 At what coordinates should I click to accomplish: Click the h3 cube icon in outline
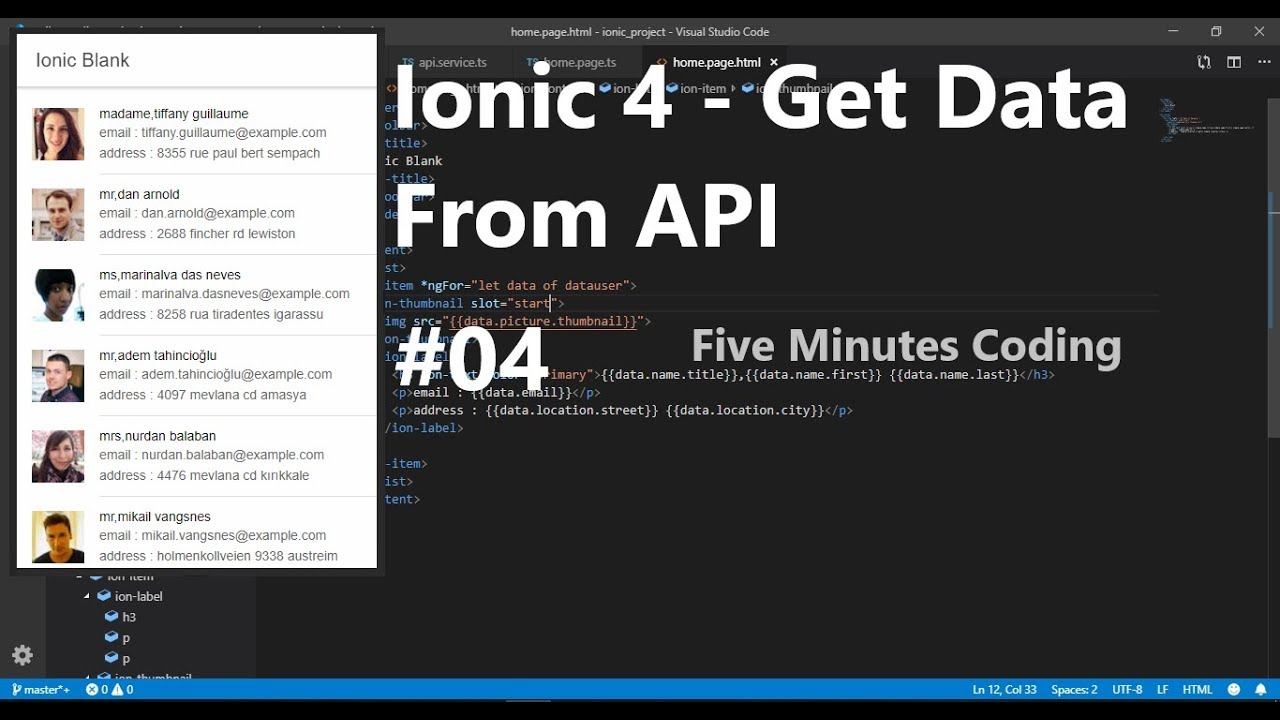[112, 617]
